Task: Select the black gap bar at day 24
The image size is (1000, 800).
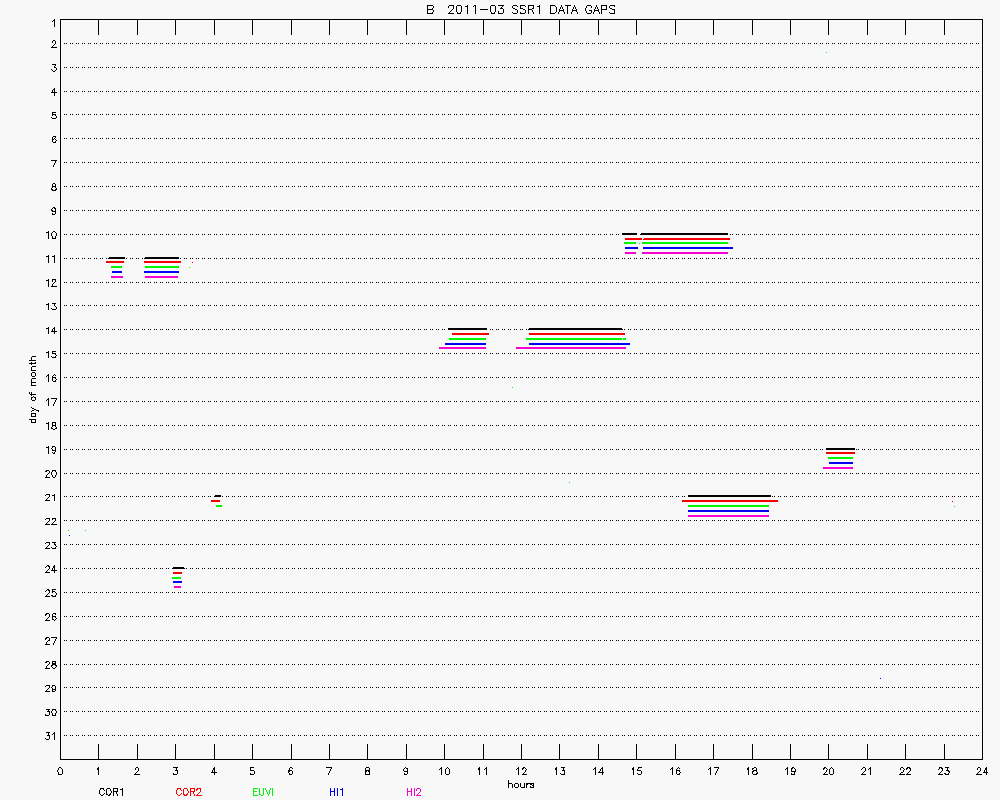Action: (178, 568)
